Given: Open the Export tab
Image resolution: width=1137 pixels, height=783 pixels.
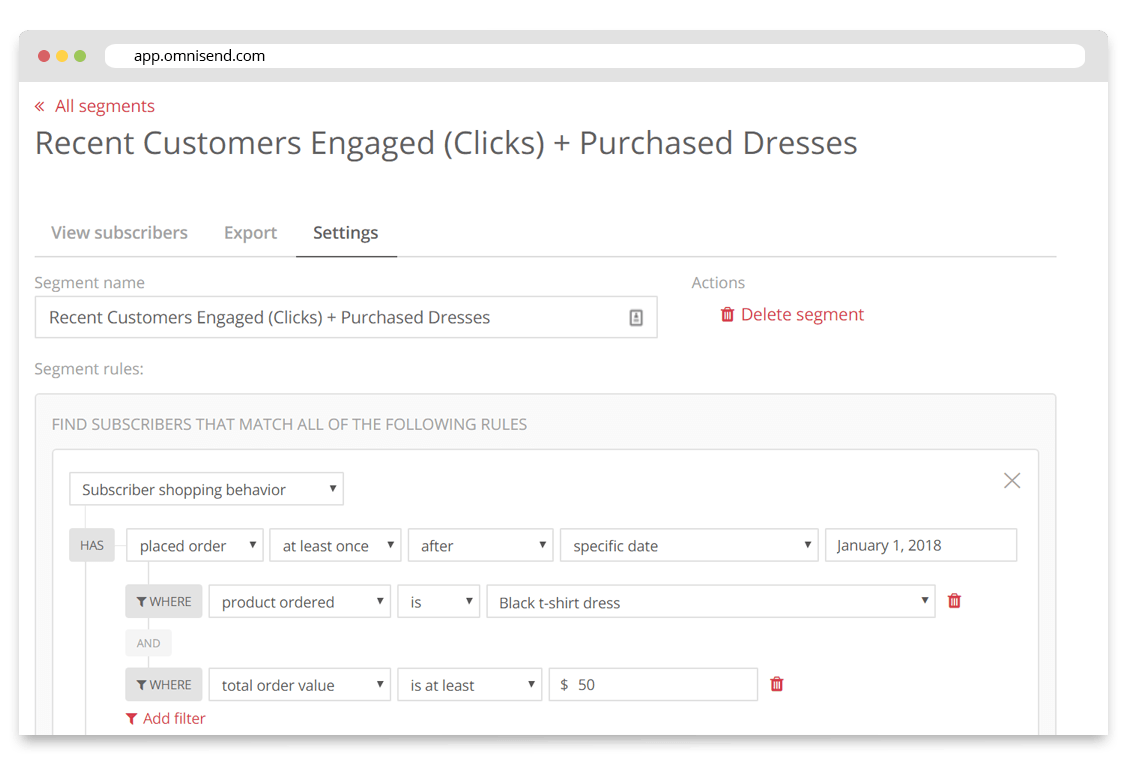Looking at the screenshot, I should 250,232.
